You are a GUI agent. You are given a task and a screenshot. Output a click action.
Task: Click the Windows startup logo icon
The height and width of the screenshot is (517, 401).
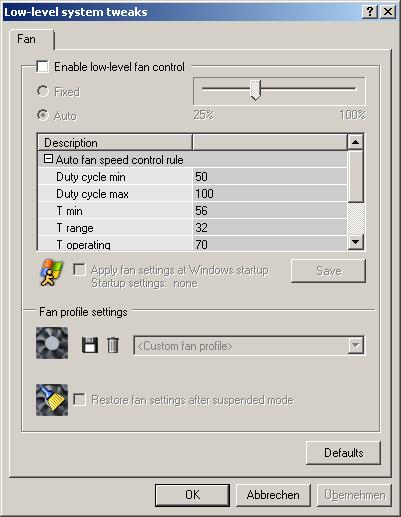click(x=51, y=273)
